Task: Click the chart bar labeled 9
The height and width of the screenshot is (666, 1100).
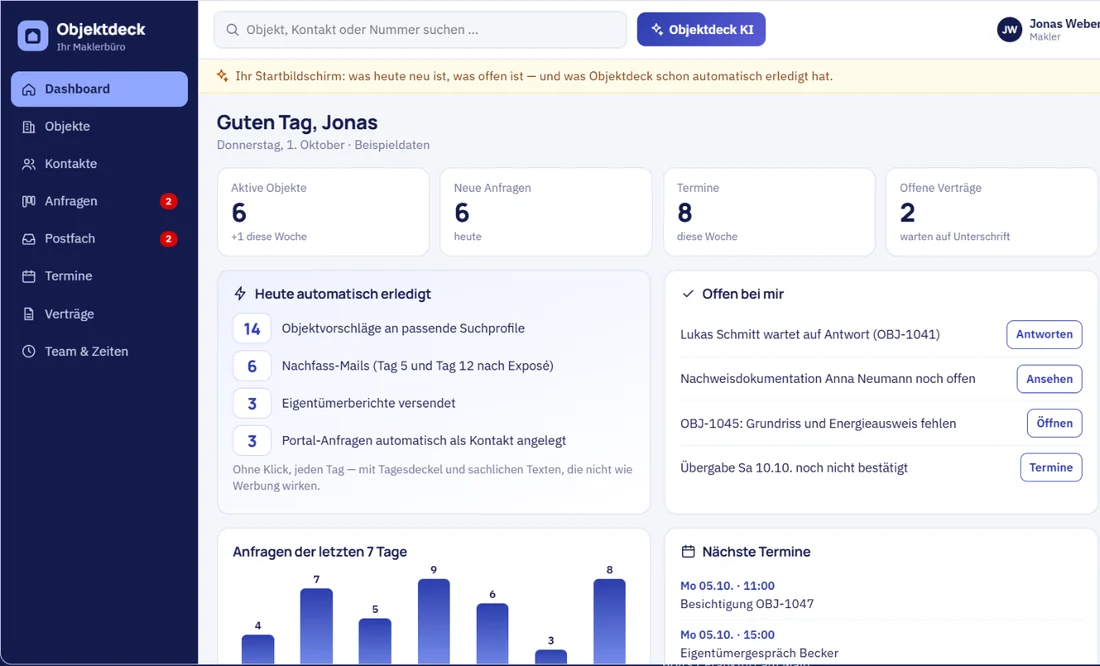Action: pos(434,621)
